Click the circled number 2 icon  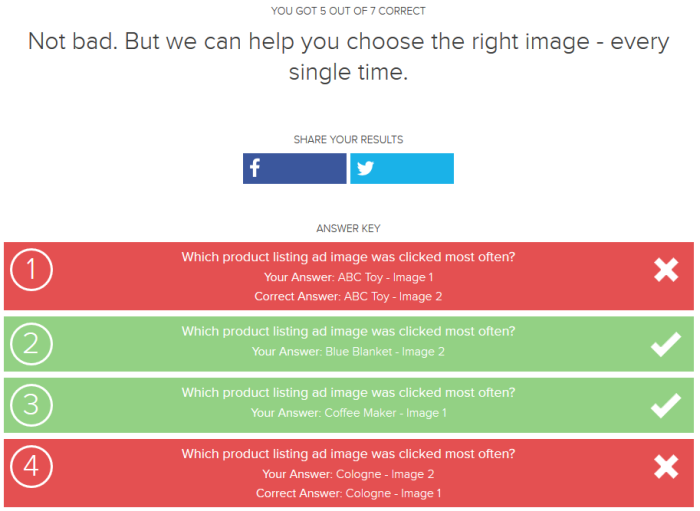pyautogui.click(x=31, y=344)
